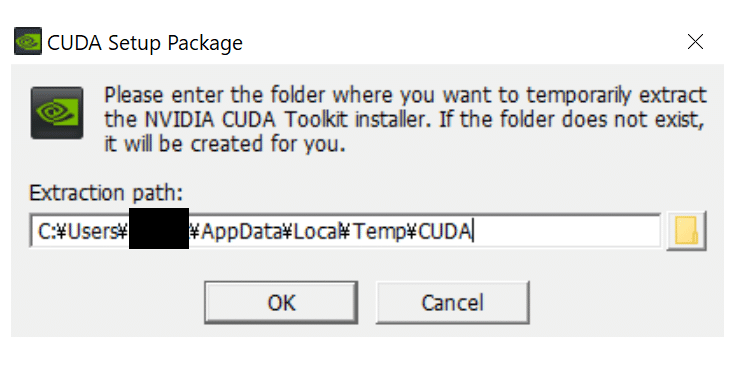755x366 pixels.
Task: Click the NVIDIA icon in the title bar
Action: 27,41
